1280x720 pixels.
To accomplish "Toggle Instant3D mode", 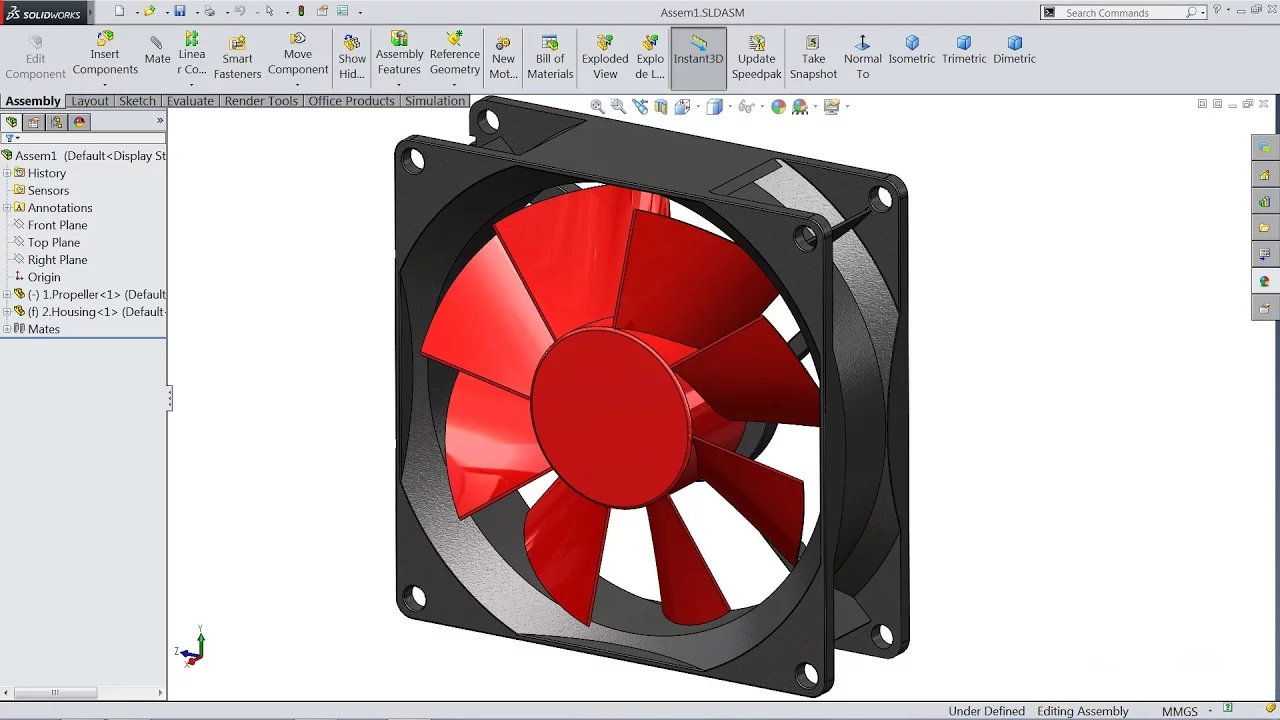I will pos(698,58).
